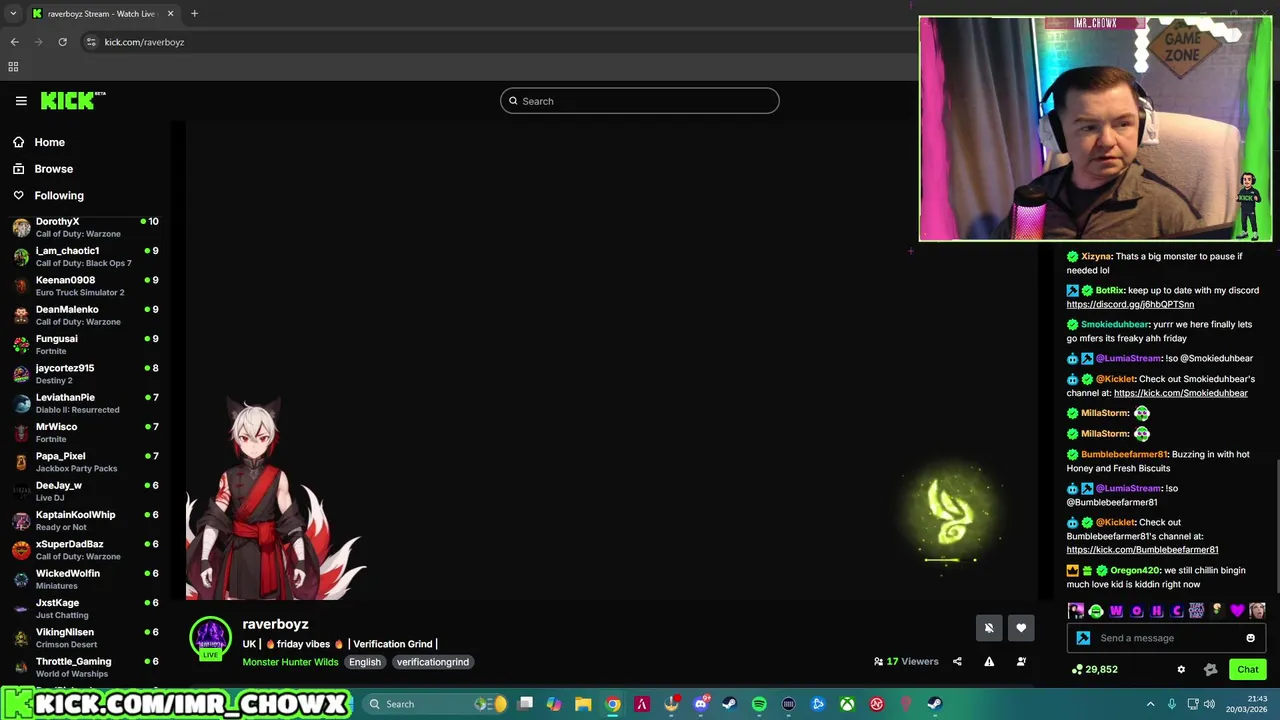Click the report warning triangle icon
The width and height of the screenshot is (1280, 720).
click(x=989, y=661)
